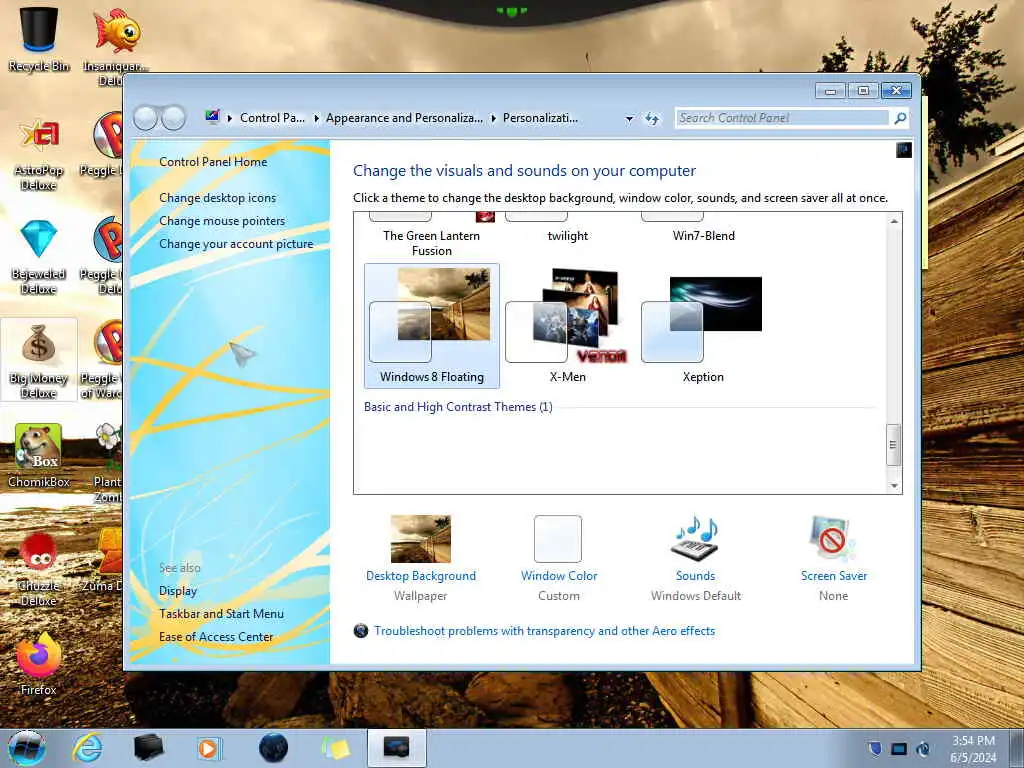Open Windows Media Player taskbar icon
The height and width of the screenshot is (768, 1024).
point(208,748)
